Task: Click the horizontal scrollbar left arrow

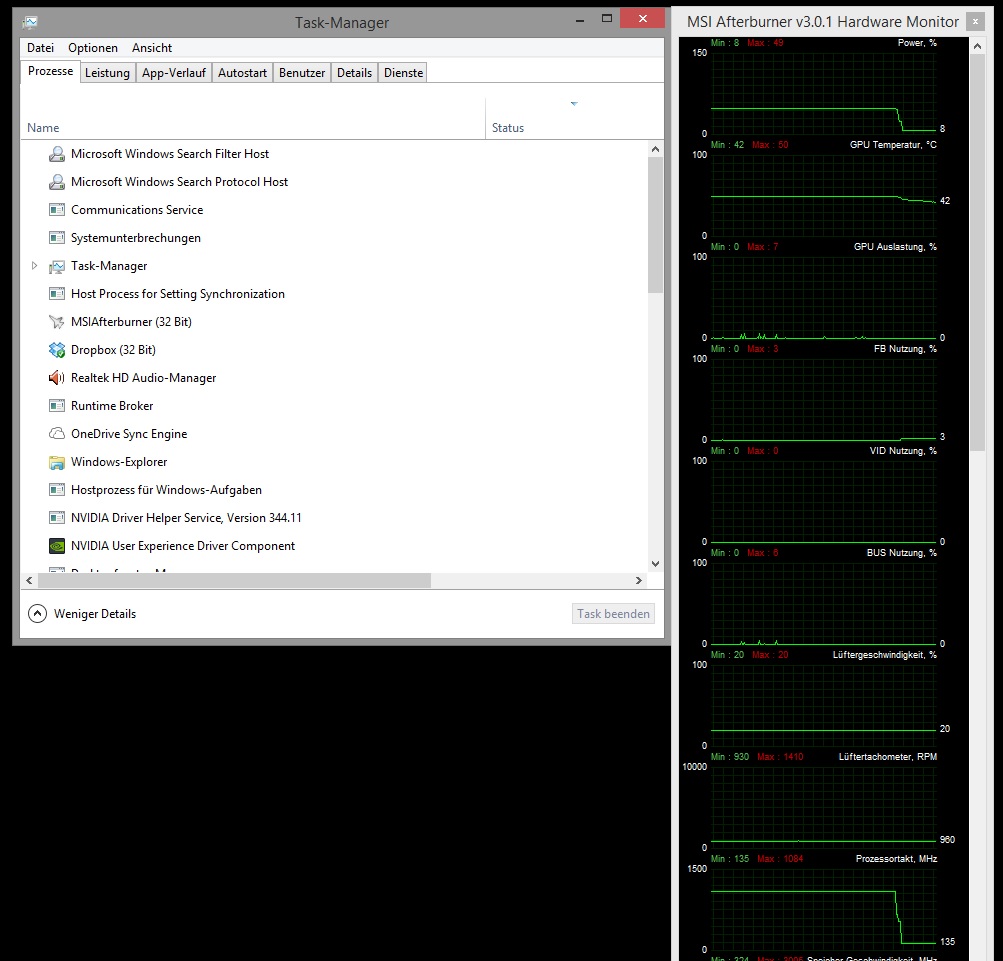Action: coord(29,580)
